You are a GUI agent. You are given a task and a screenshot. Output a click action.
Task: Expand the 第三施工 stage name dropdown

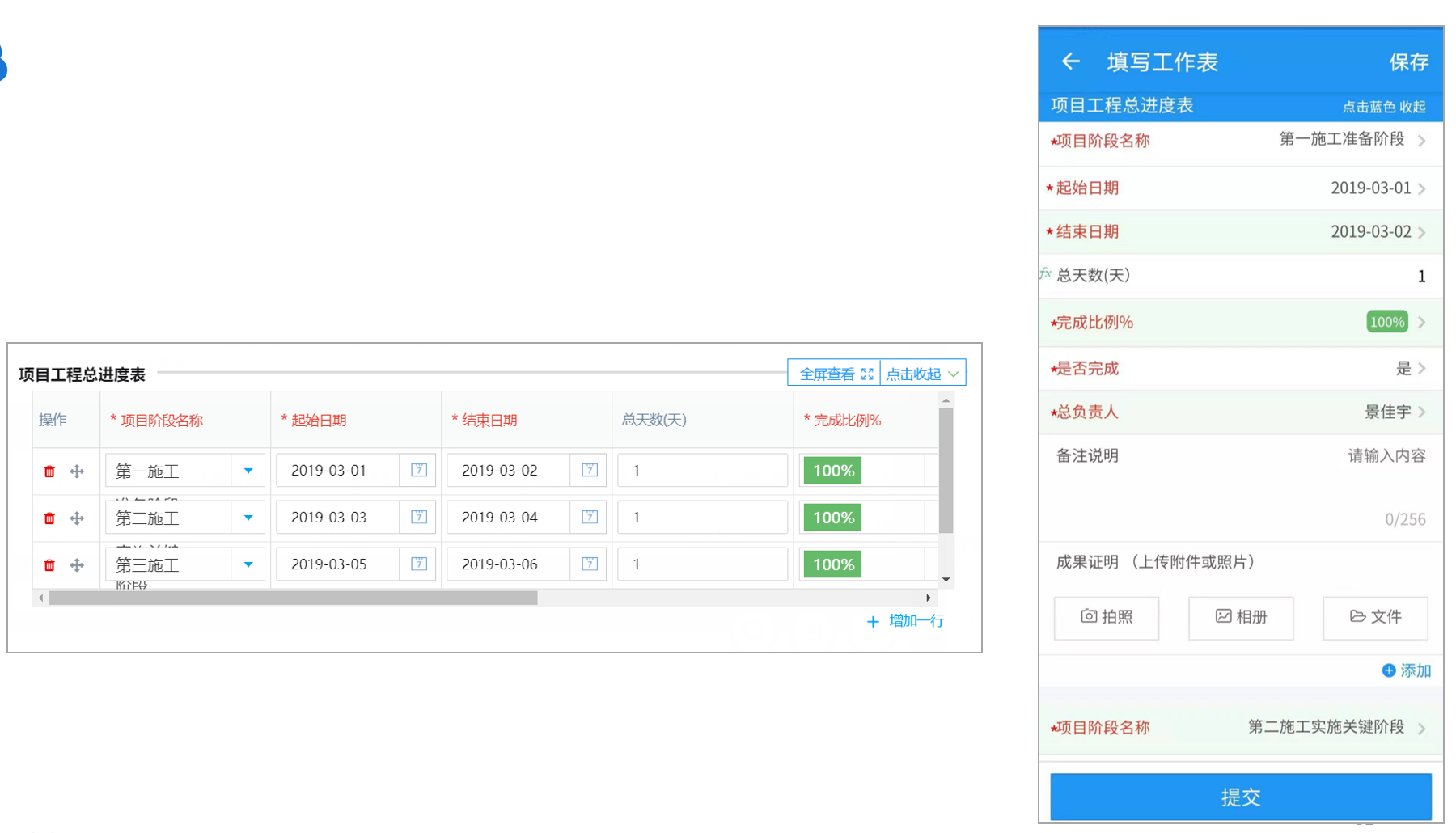coord(248,564)
